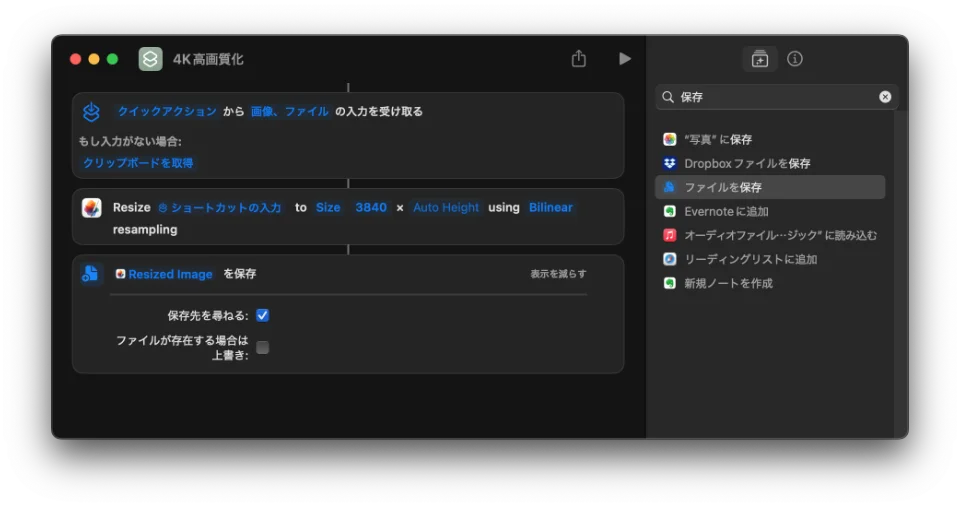Click the save file action icon
This screenshot has height=507, width=960.
pos(92,274)
